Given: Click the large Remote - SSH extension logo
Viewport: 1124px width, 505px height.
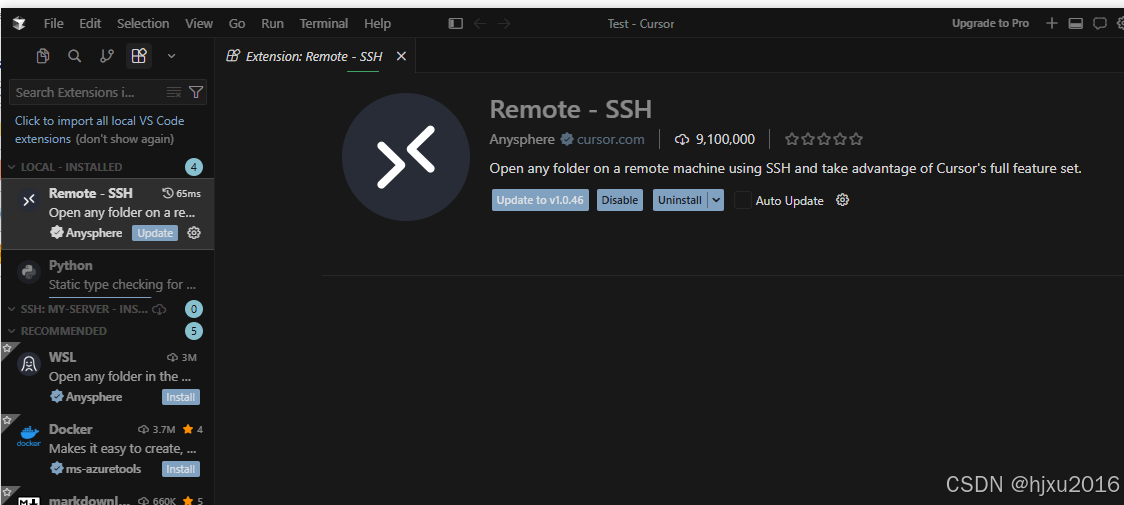Looking at the screenshot, I should tap(406, 156).
